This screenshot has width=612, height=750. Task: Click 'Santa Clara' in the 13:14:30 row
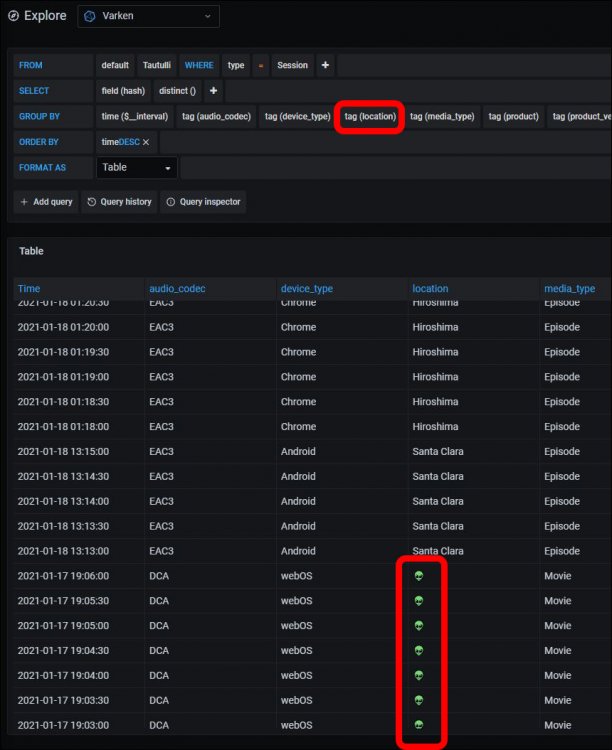[x=438, y=476]
